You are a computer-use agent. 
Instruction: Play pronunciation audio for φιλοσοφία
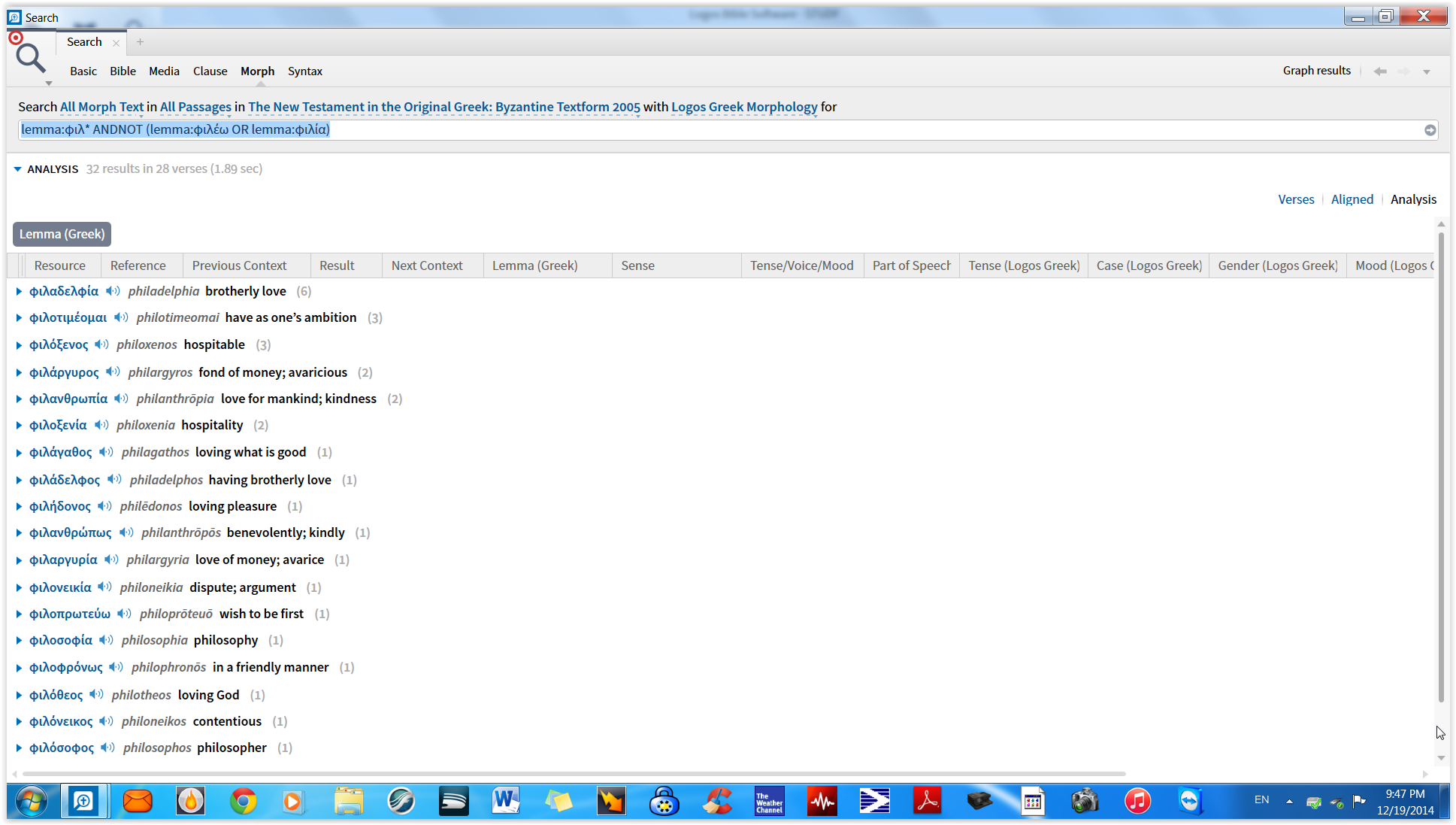pyautogui.click(x=106, y=640)
